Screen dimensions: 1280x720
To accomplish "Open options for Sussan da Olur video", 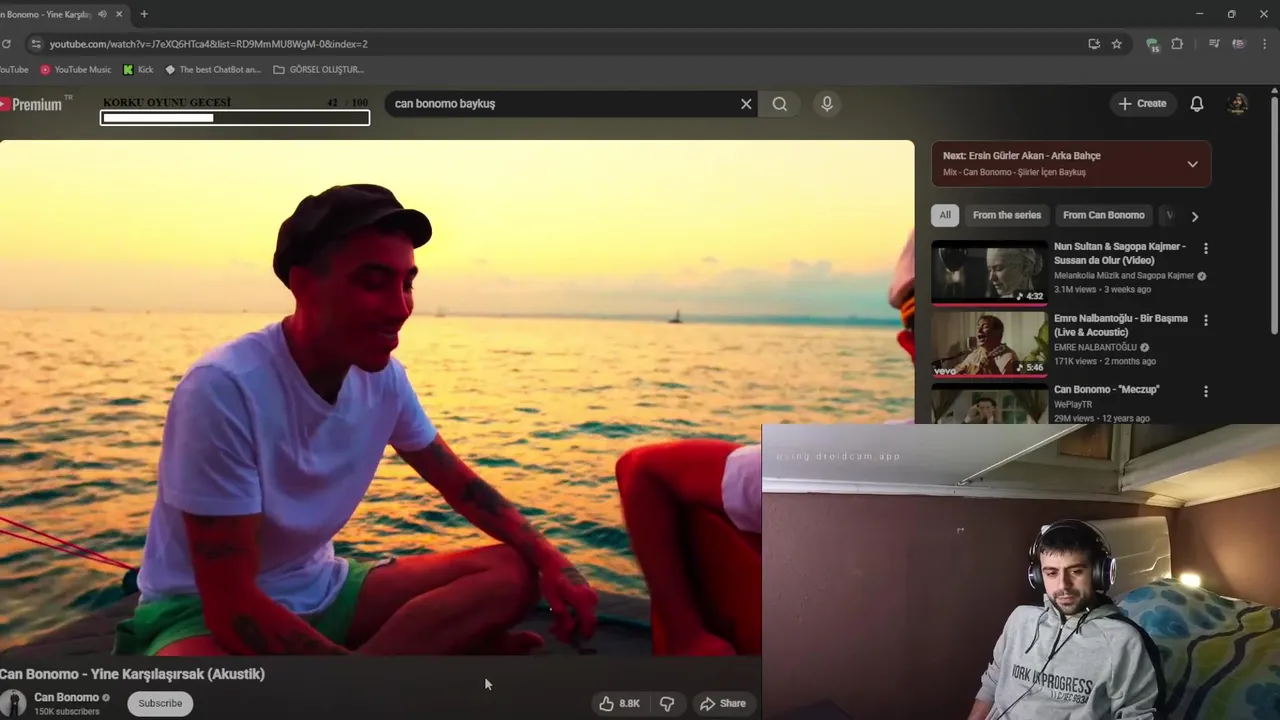I will click(x=1206, y=248).
